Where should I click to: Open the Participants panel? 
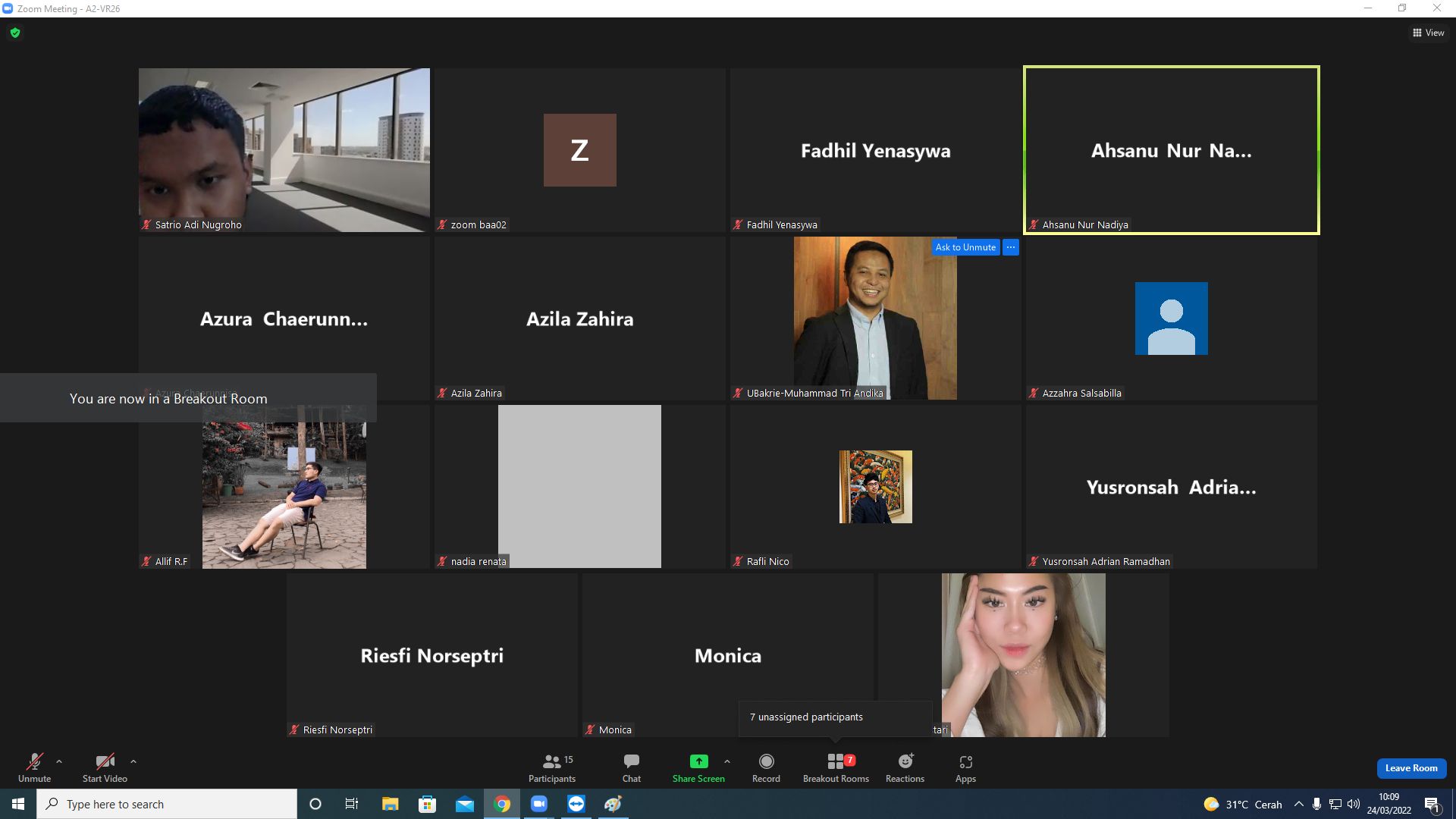pos(552,767)
